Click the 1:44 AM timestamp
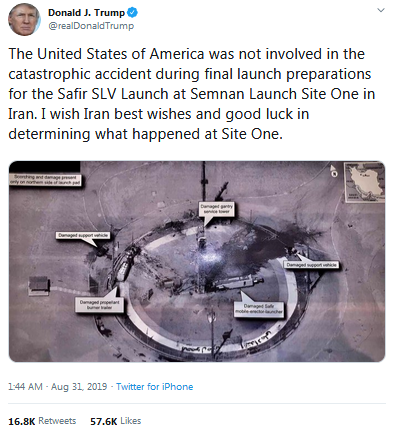Screen dimensions: 395x430 [x=25, y=387]
